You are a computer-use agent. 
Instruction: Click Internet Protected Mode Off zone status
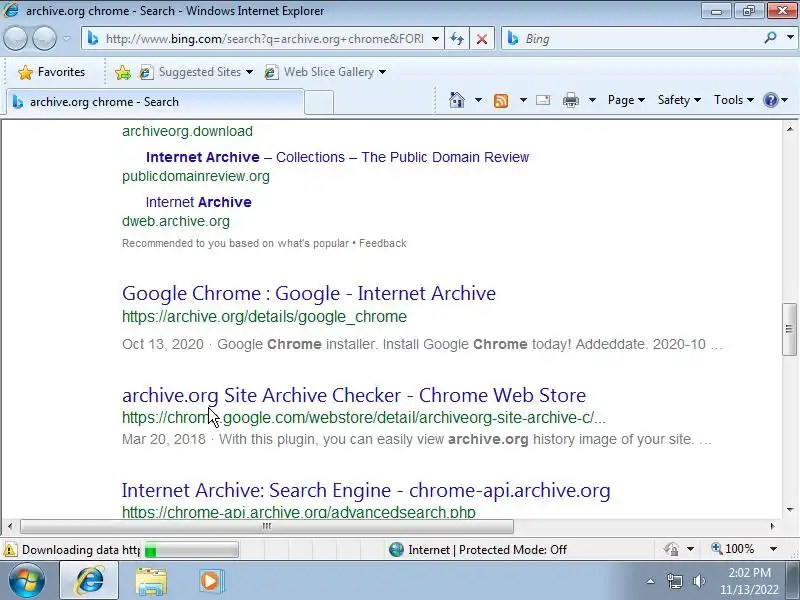coord(478,550)
